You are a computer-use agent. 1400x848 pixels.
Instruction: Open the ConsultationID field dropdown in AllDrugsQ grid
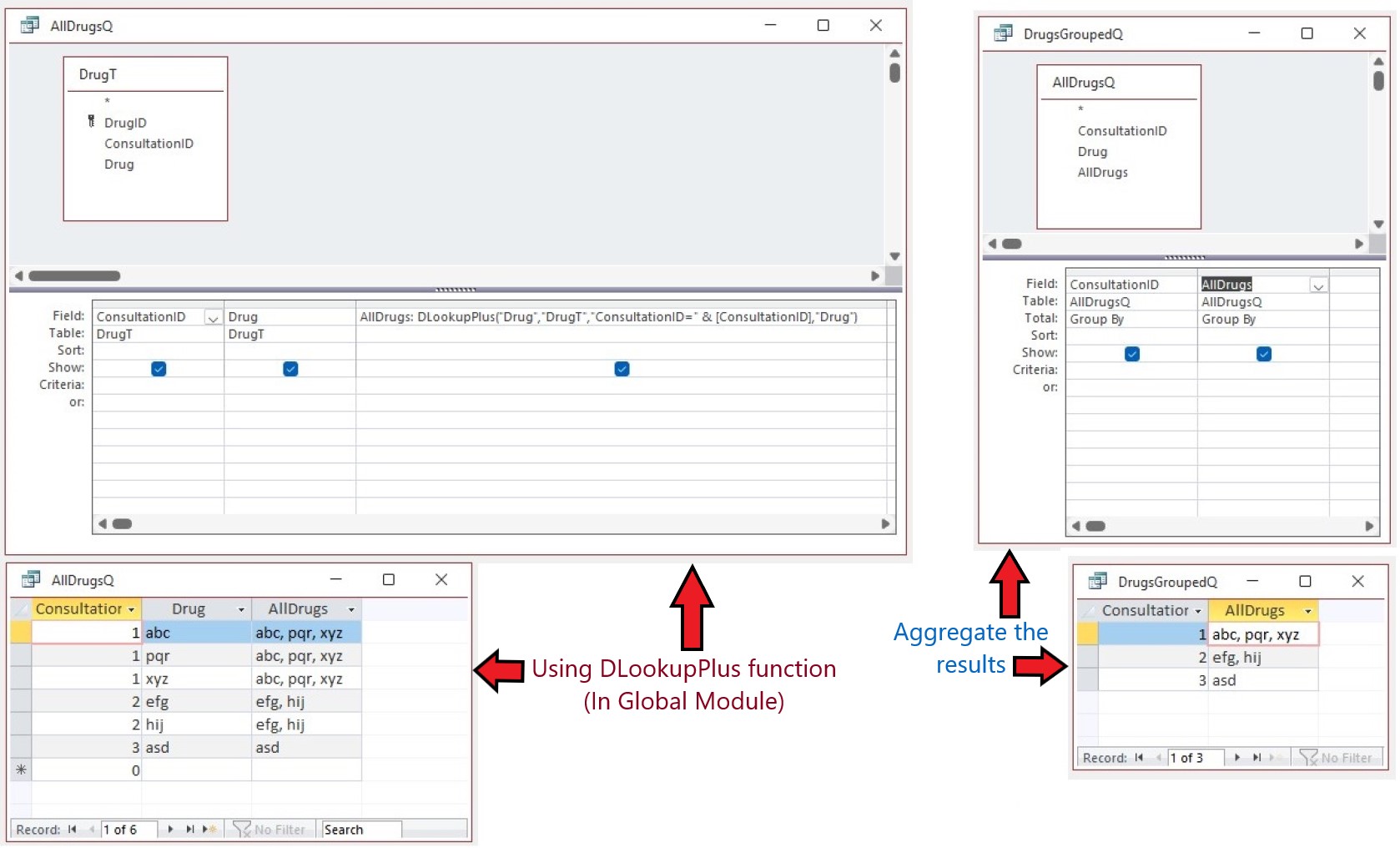(x=213, y=318)
